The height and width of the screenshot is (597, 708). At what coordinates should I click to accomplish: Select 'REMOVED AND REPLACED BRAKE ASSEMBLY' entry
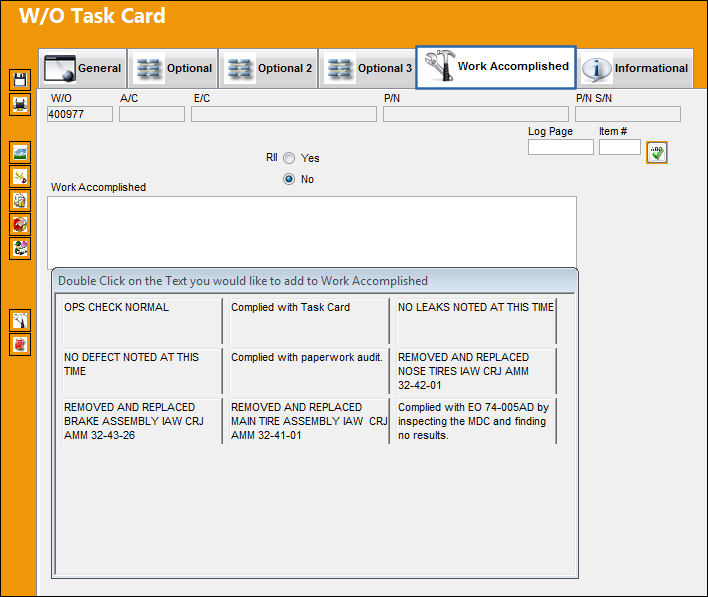pos(142,421)
